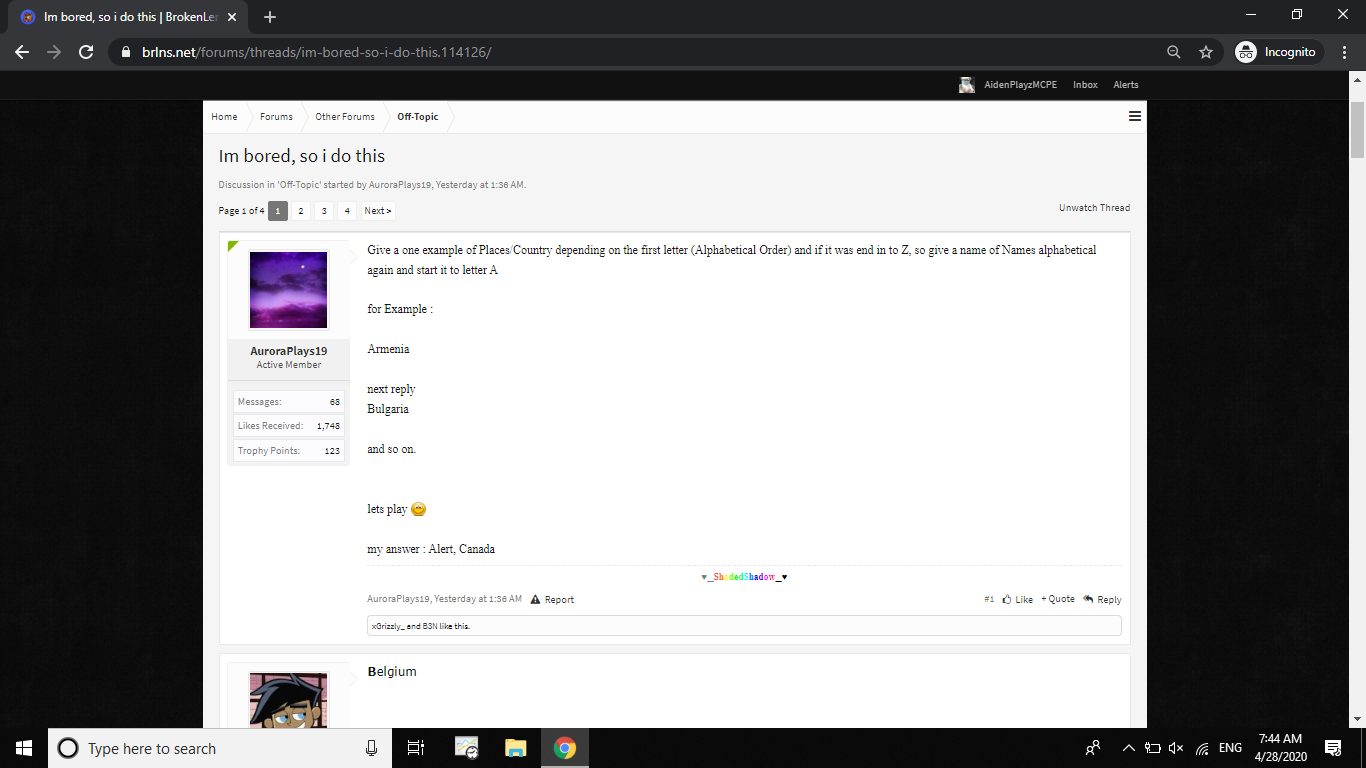
Task: Open File Explorer from the taskbar
Action: (x=515, y=748)
